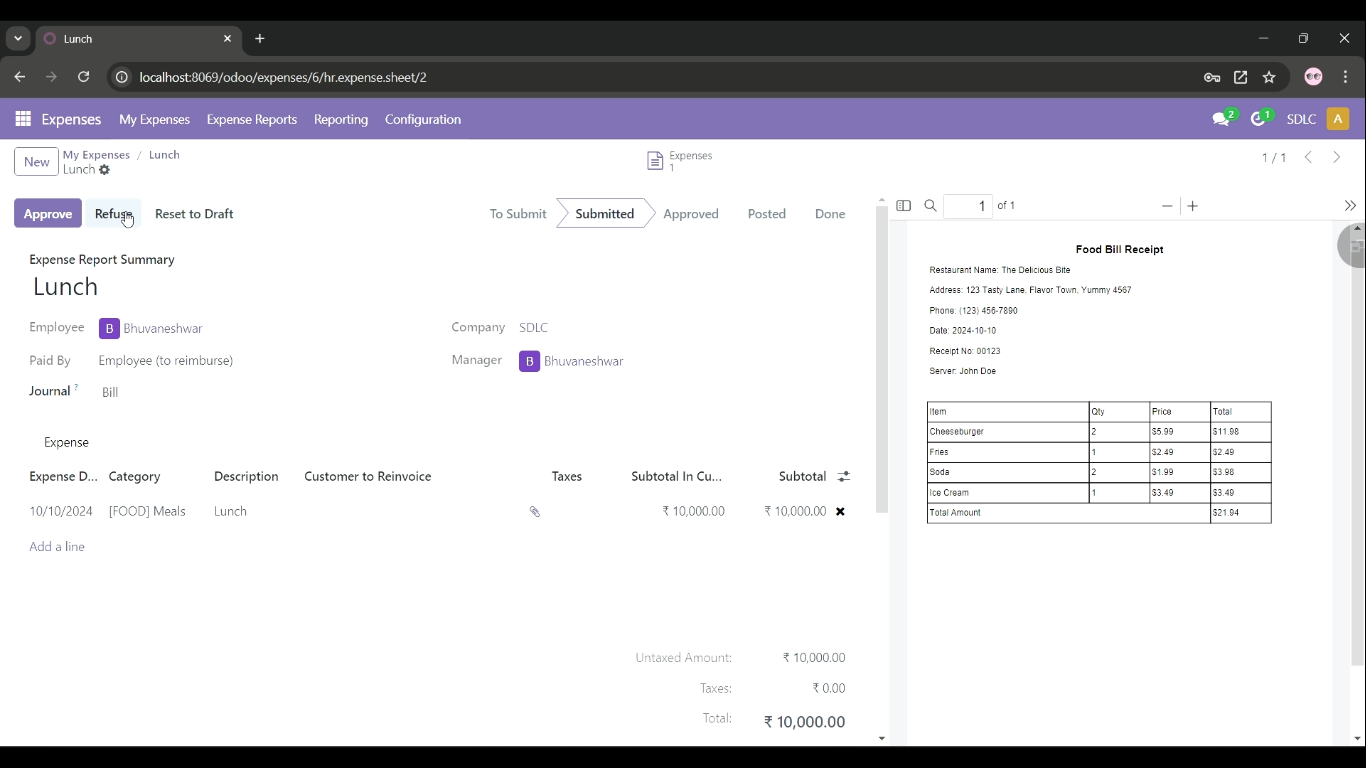Bookmark this page with the star
Screen dimensions: 1366x768
(1269, 77)
